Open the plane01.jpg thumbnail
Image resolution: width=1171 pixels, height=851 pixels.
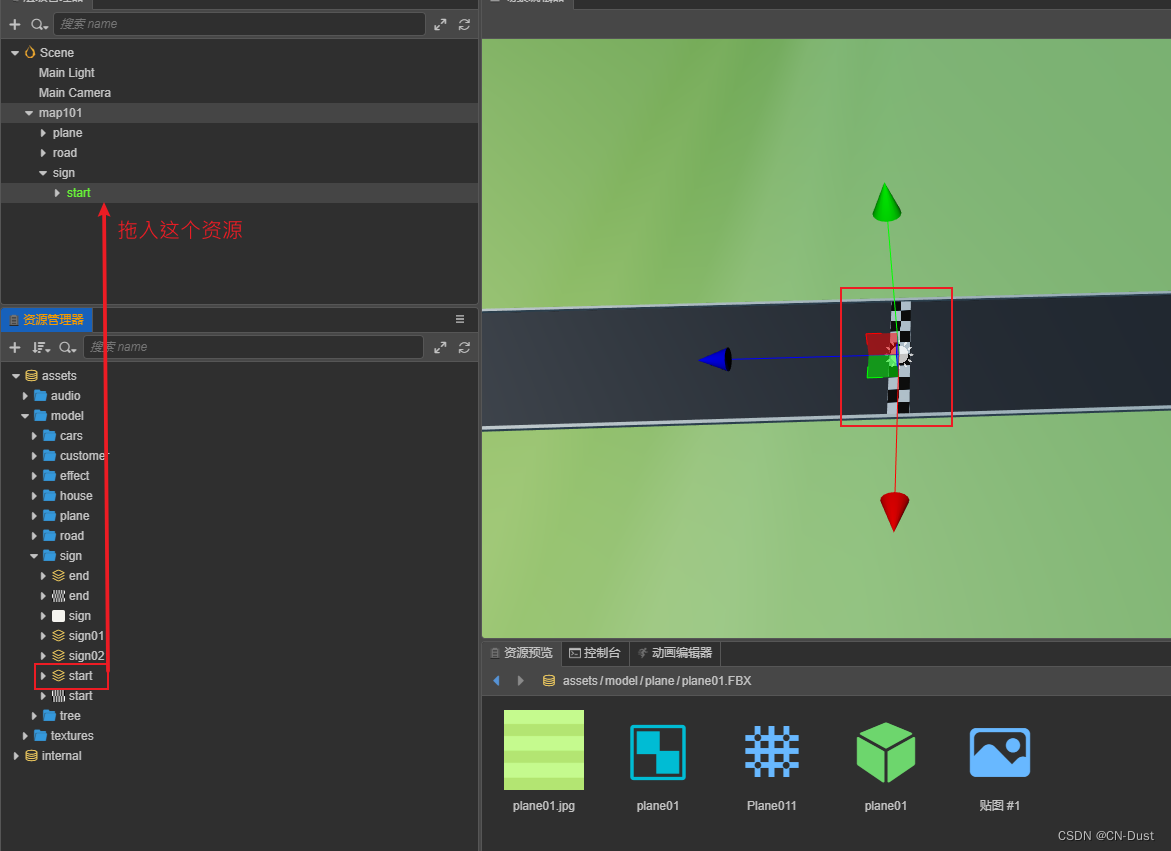coord(544,750)
